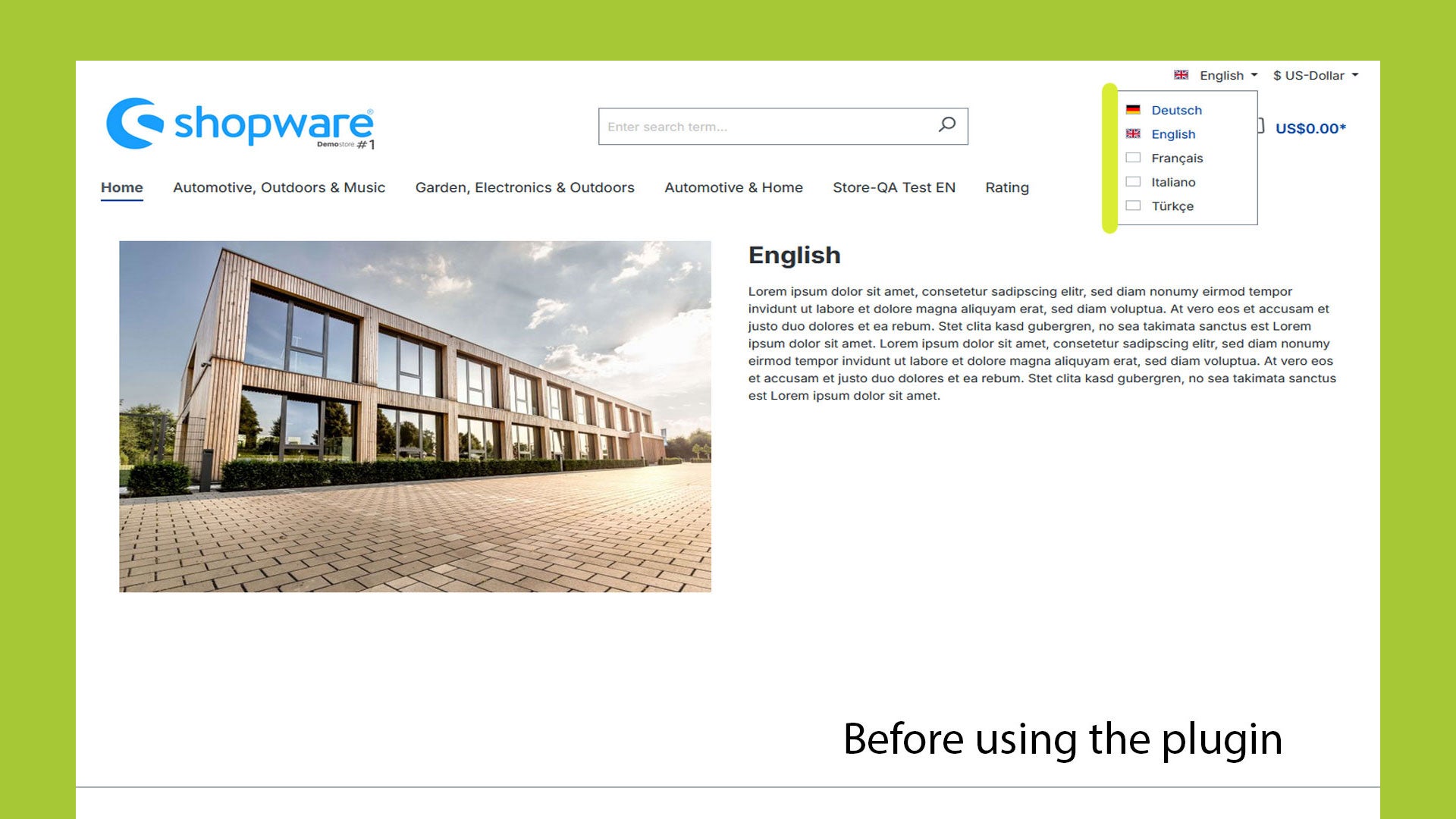The width and height of the screenshot is (1456, 819).
Task: Open the Automotive, Outdoors & Music menu
Action: click(278, 187)
